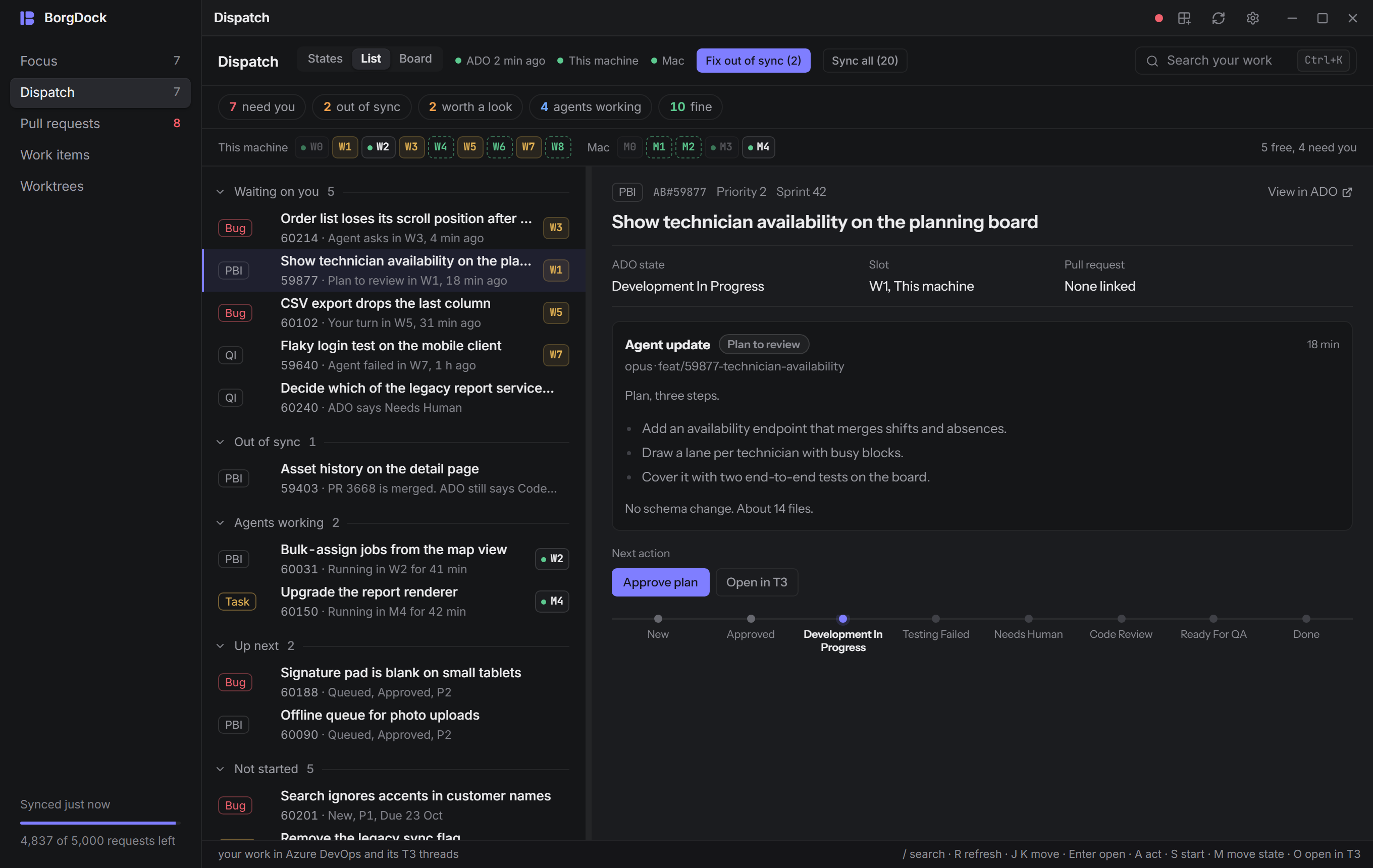1373x868 pixels.
Task: Toggle the '10 fine' filter chip
Action: point(690,107)
